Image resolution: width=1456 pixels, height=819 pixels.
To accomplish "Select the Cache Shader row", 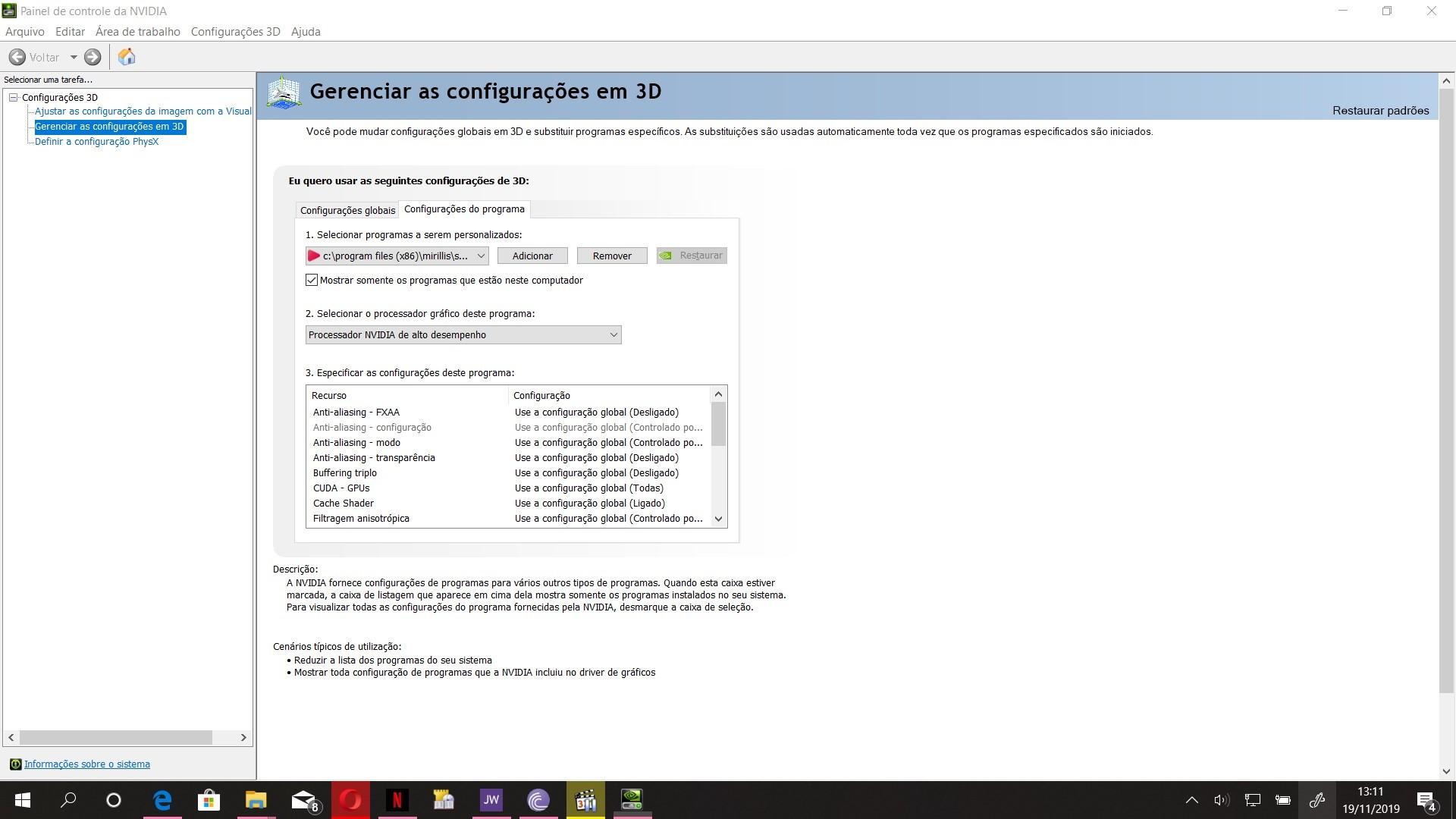I will tap(508, 504).
